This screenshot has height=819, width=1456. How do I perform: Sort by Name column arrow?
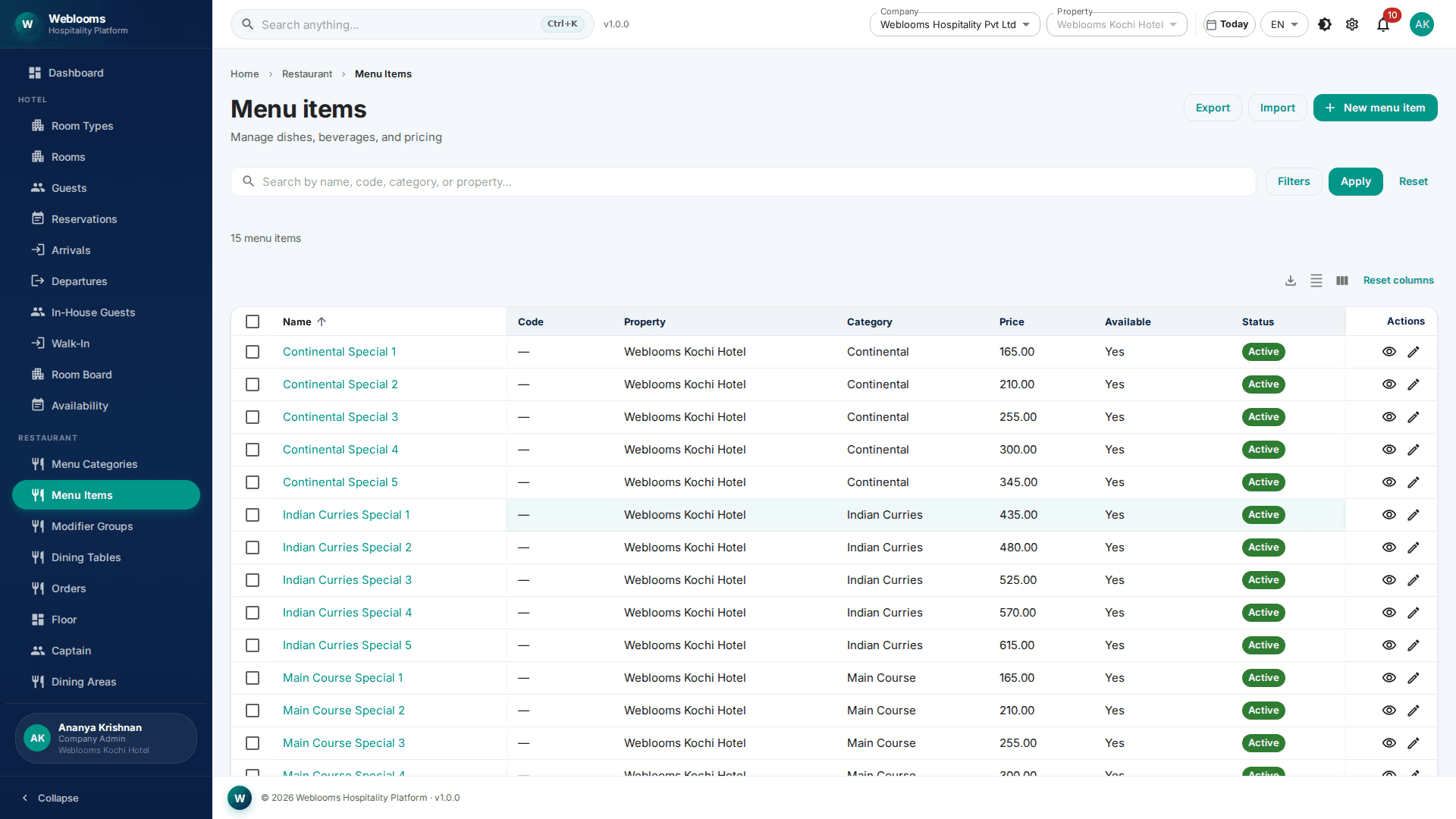click(x=322, y=322)
